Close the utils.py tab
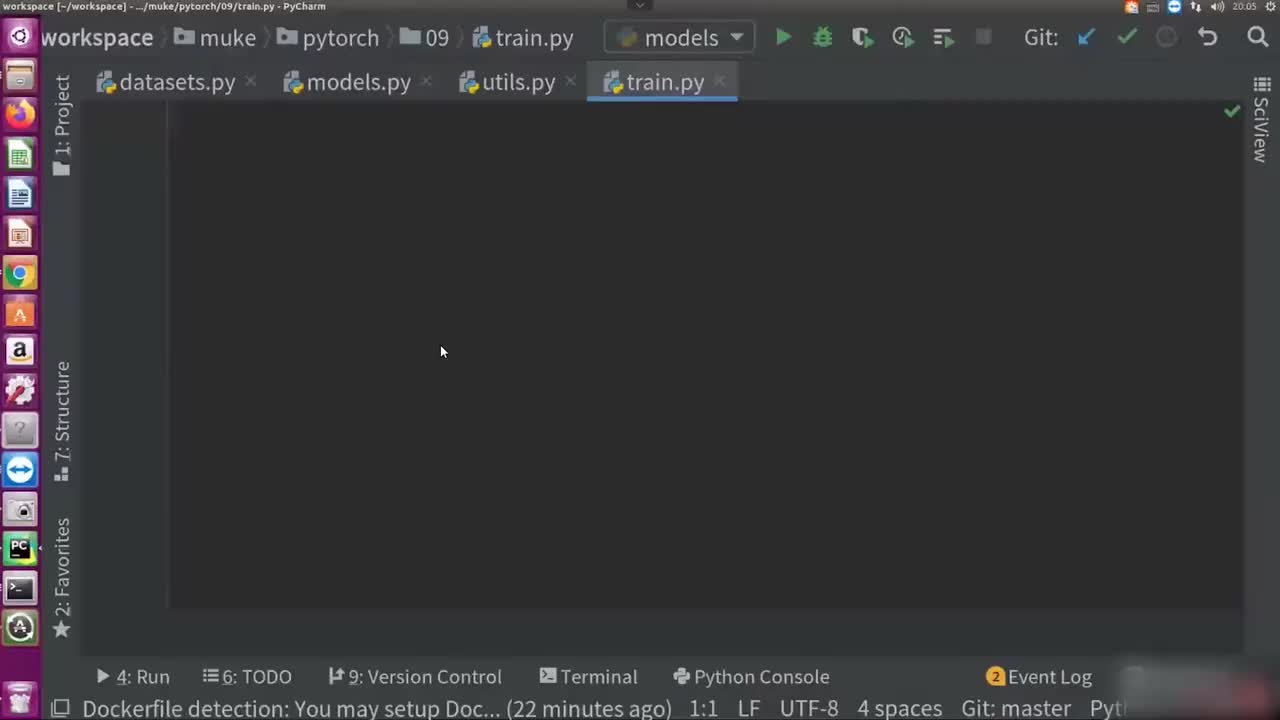Image resolution: width=1280 pixels, height=720 pixels. point(570,82)
